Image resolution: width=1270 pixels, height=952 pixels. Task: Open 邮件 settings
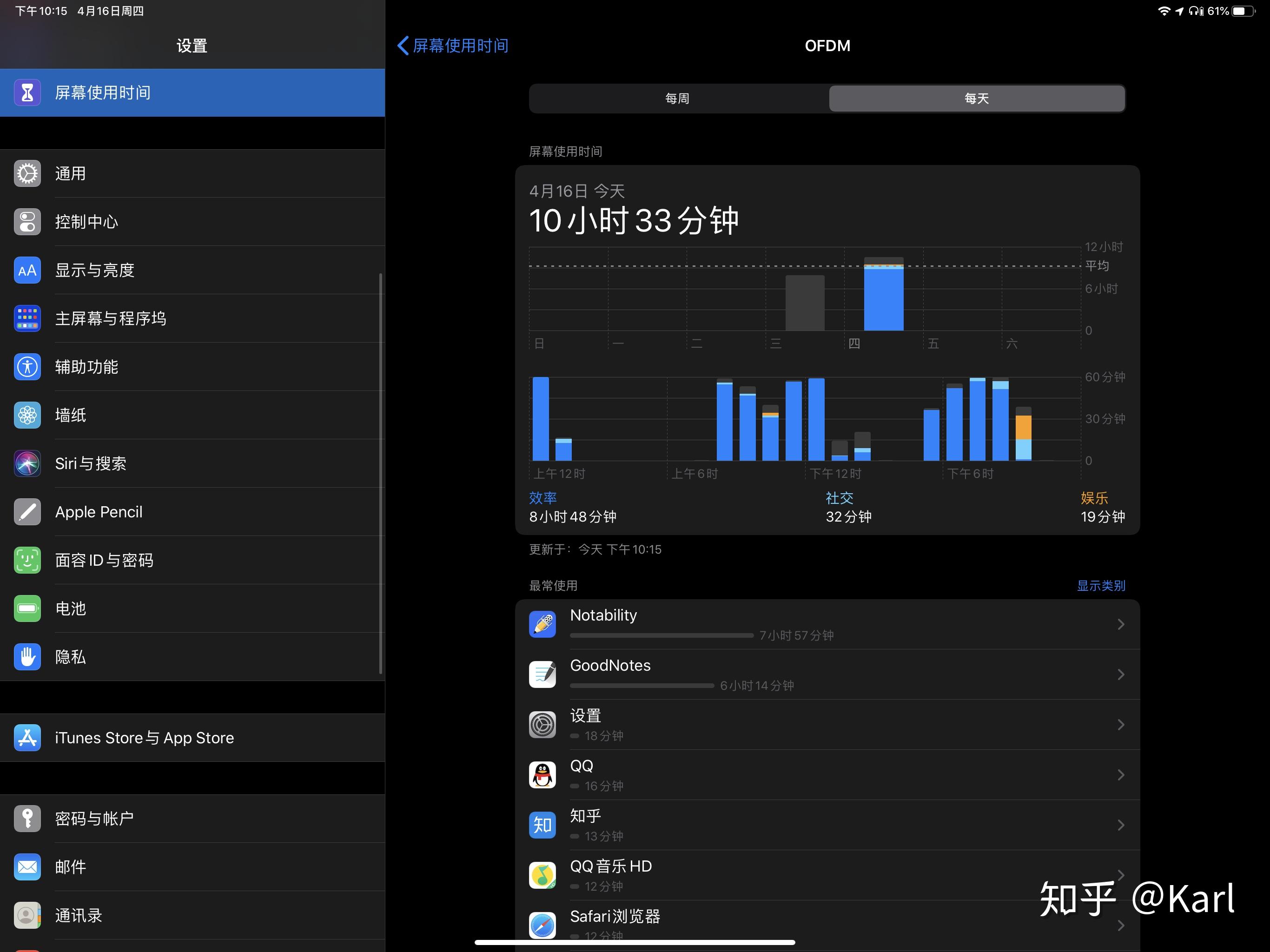point(192,866)
